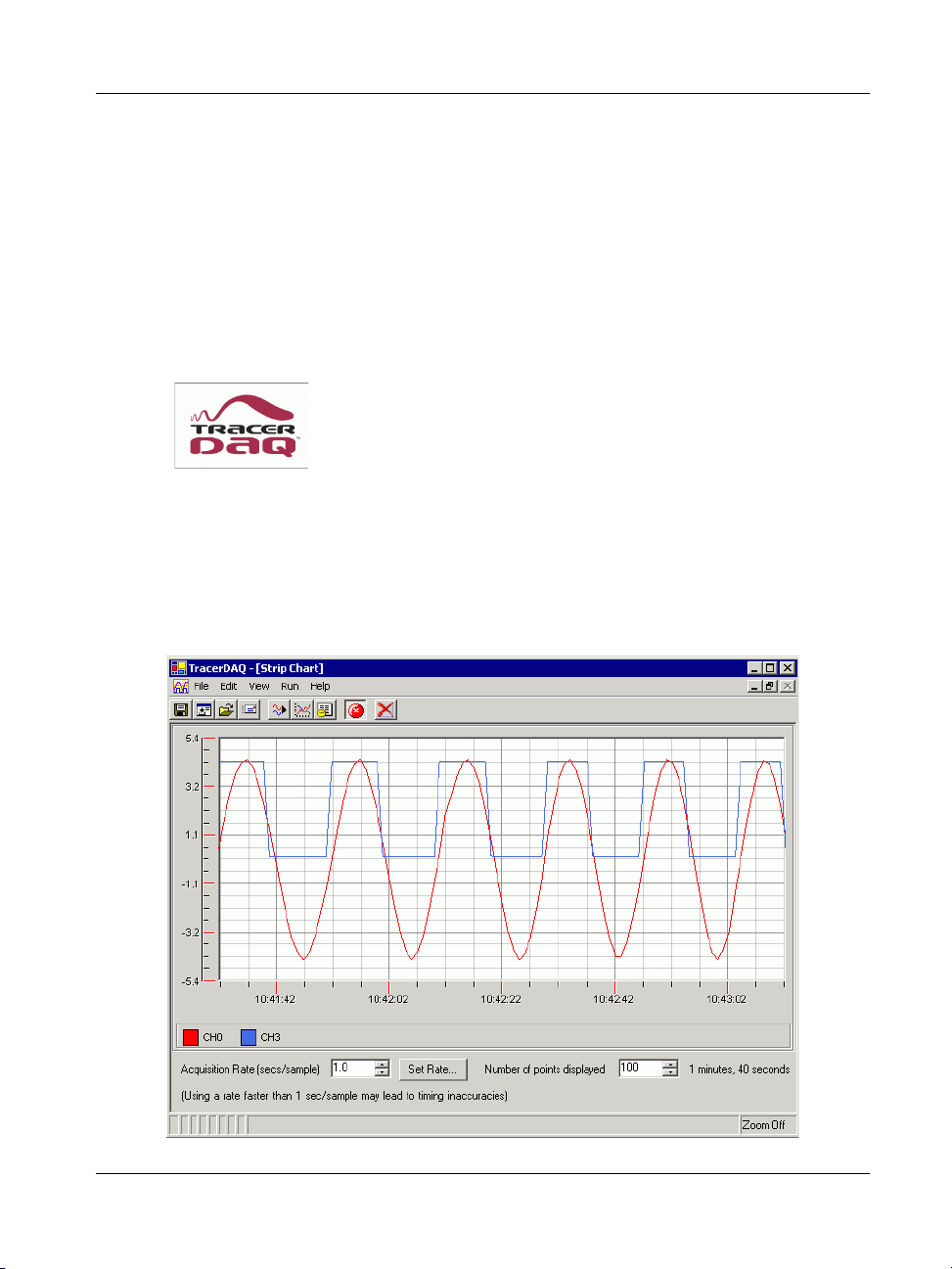Image resolution: width=952 pixels, height=1269 pixels.
Task: Click the Save icon in TracerDAQ toolbar
Action: coord(181,709)
